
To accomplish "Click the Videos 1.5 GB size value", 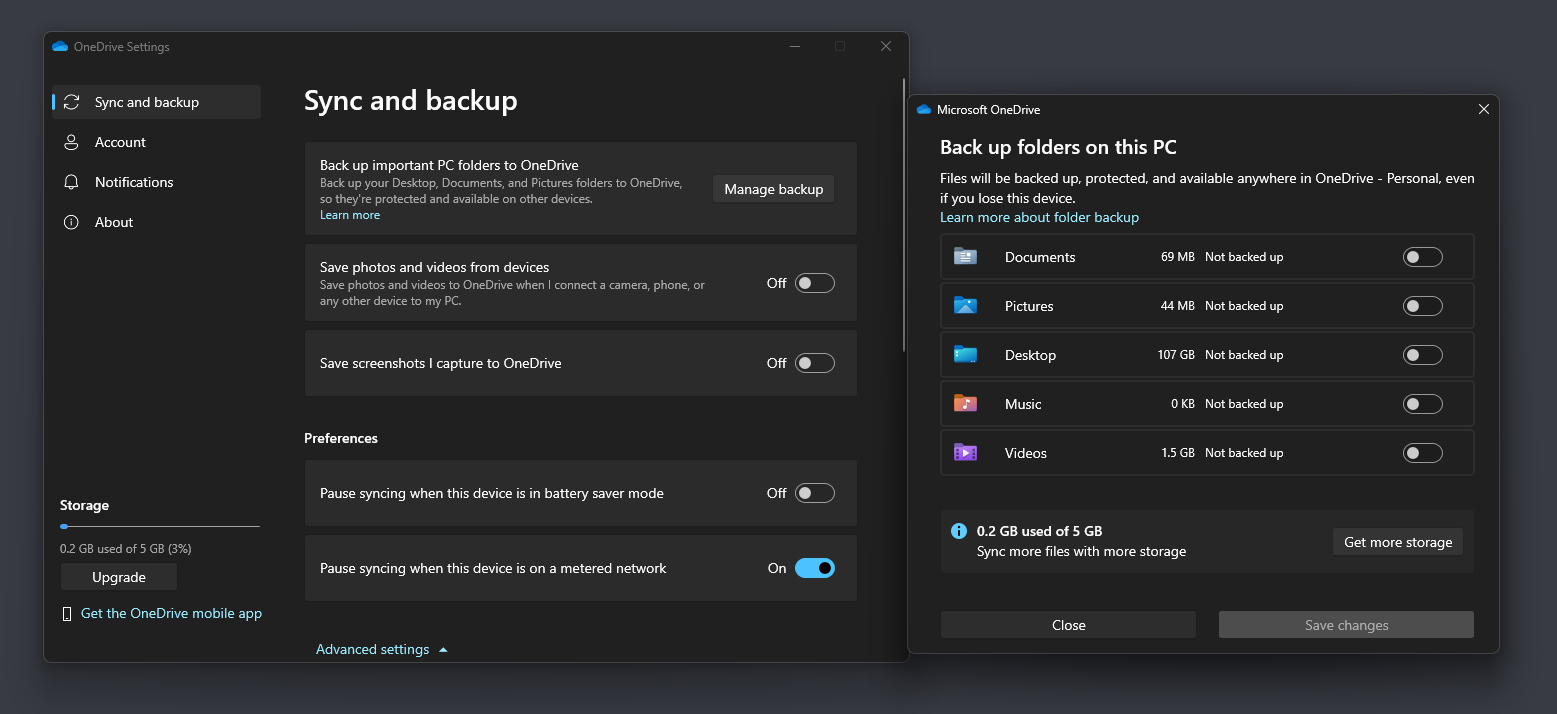I will (x=1178, y=453).
